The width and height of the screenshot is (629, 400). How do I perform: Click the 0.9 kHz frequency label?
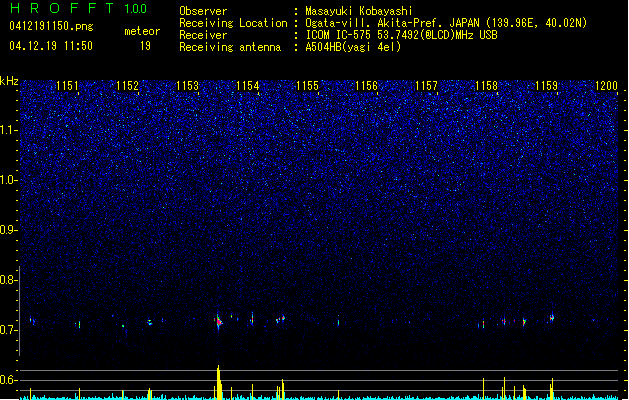coord(8,230)
